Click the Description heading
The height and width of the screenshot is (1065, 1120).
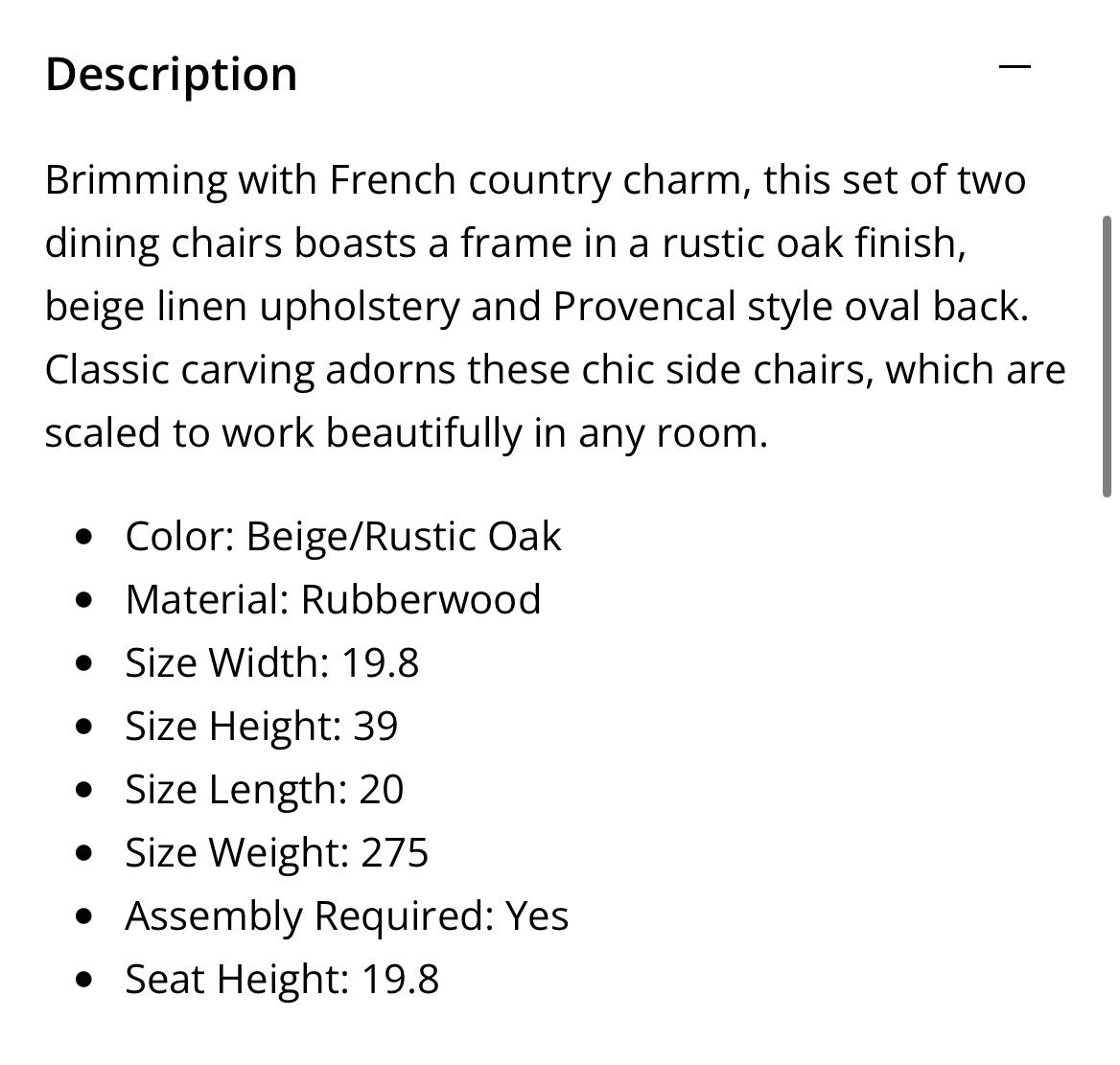click(172, 74)
